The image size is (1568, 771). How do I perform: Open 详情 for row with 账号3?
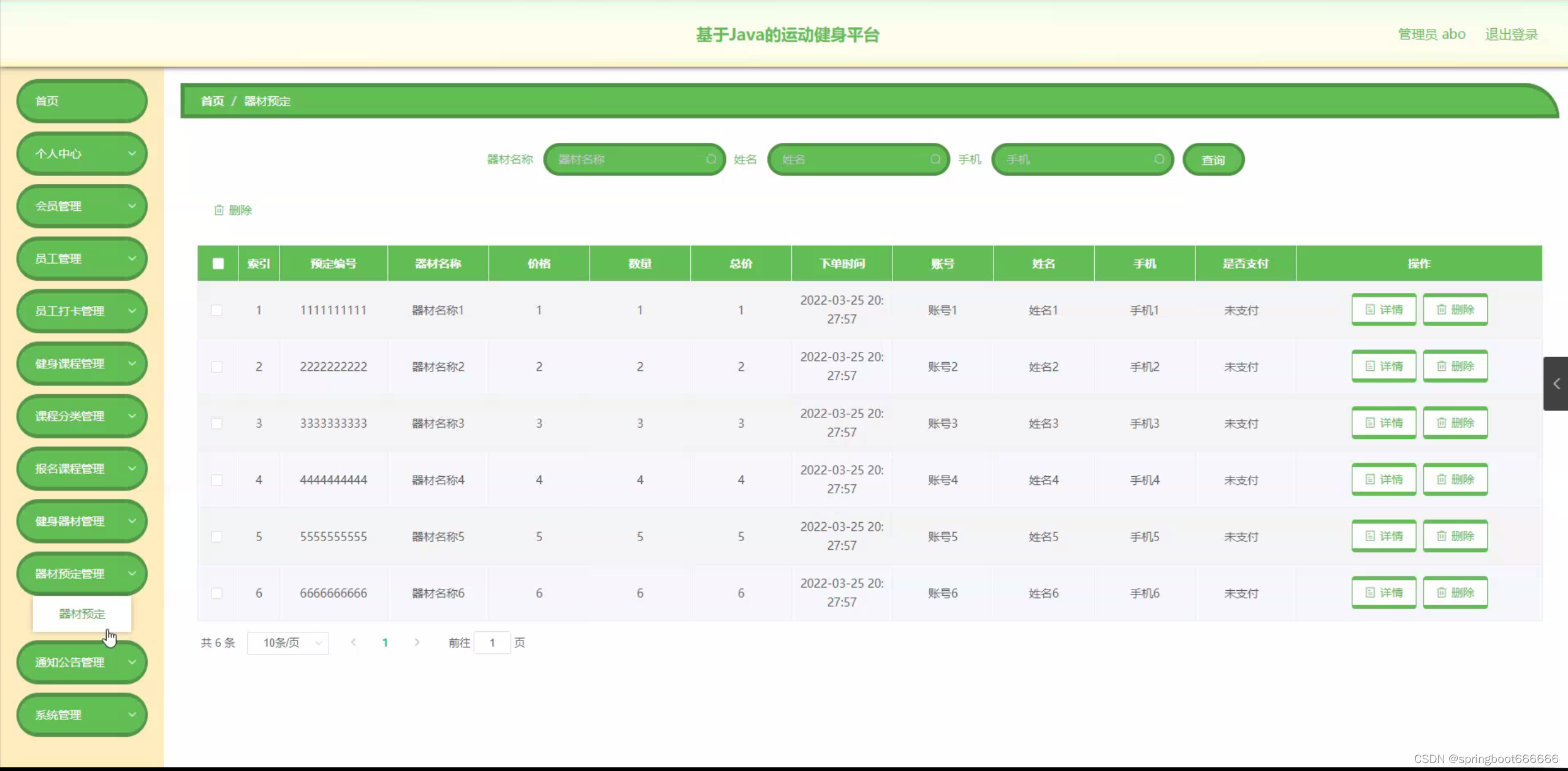[1383, 423]
